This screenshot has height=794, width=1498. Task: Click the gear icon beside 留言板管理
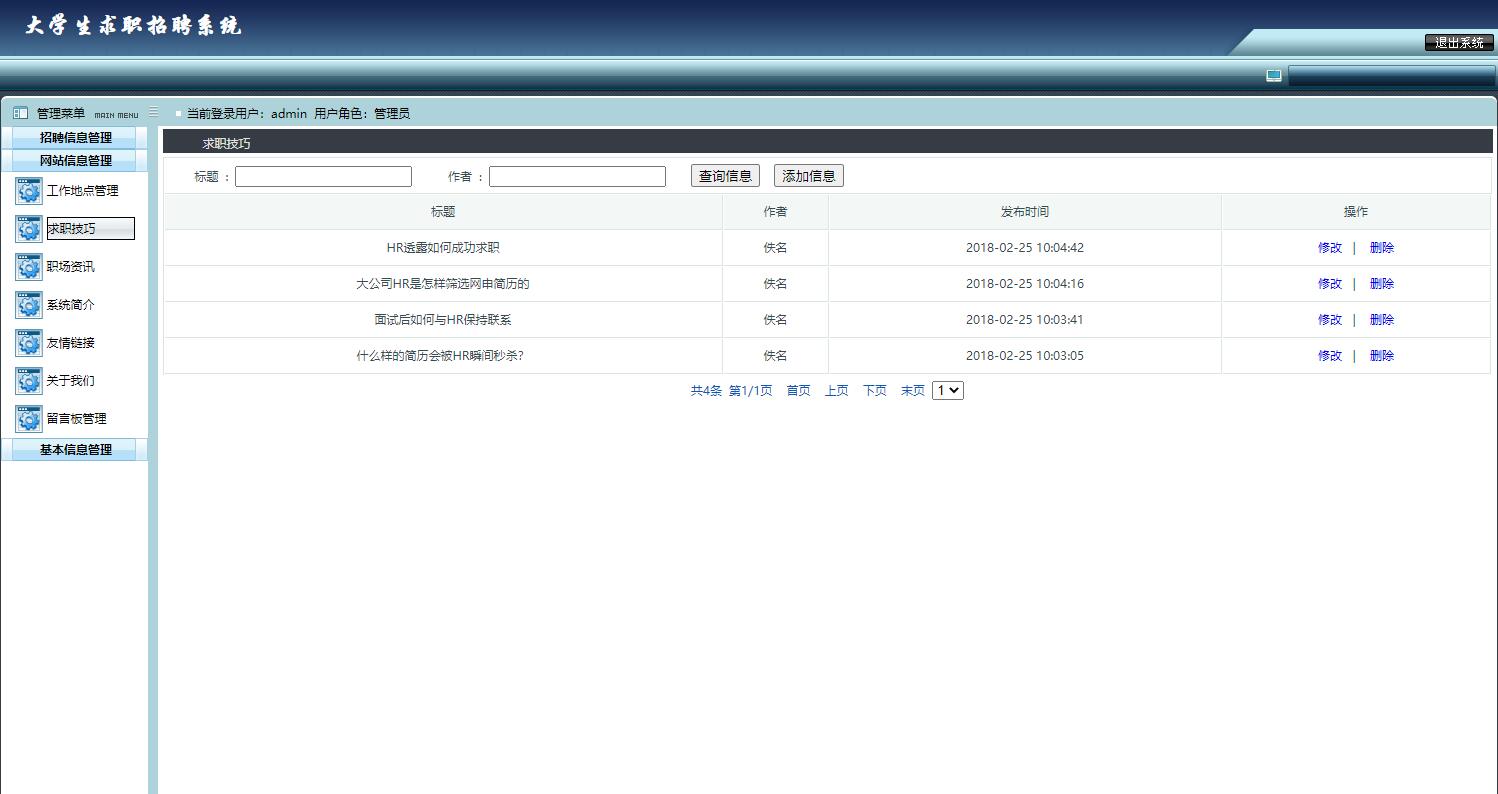tap(29, 419)
